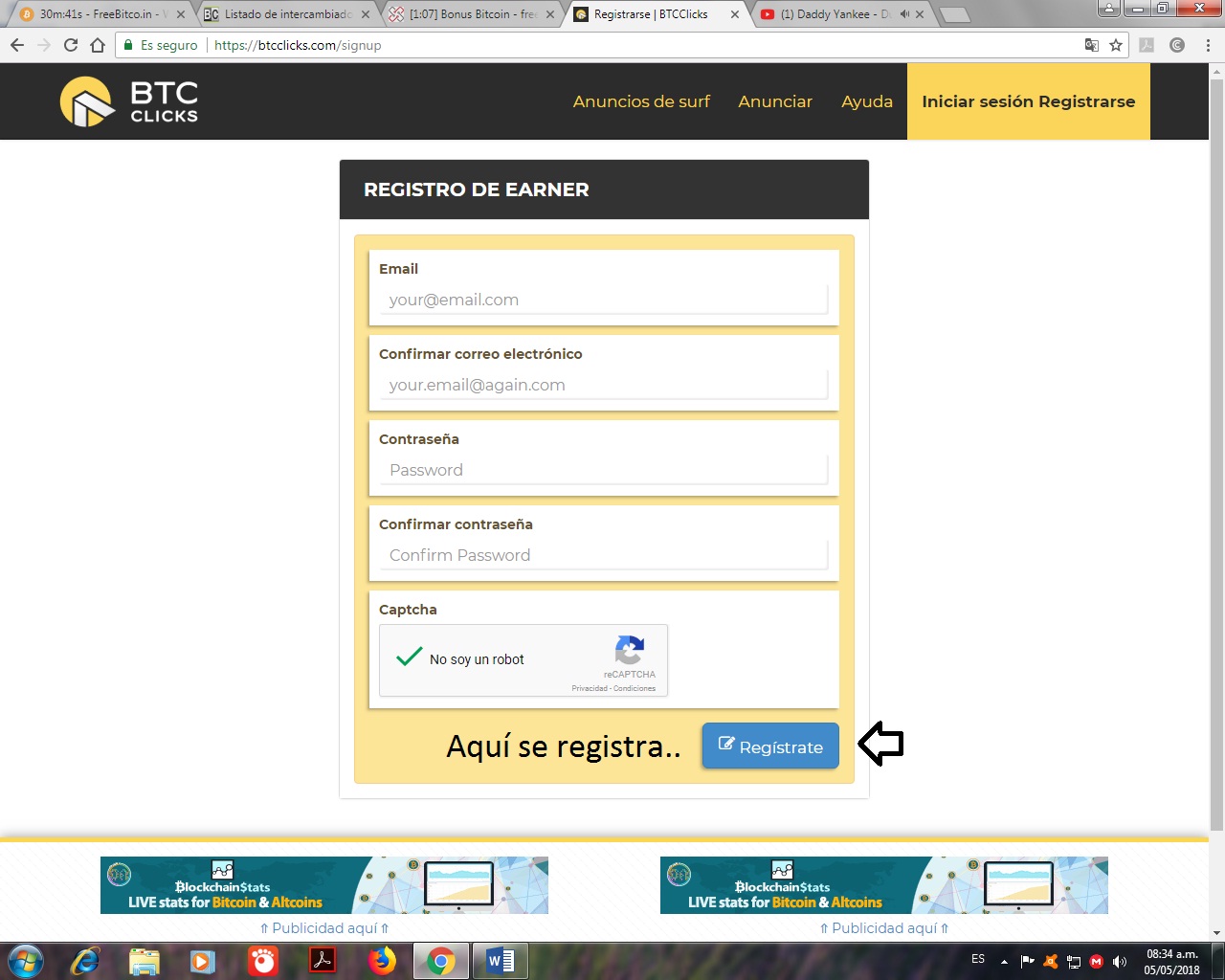Click right 'Publicidad aquí' link
This screenshot has width=1225, height=980.
coord(884,928)
